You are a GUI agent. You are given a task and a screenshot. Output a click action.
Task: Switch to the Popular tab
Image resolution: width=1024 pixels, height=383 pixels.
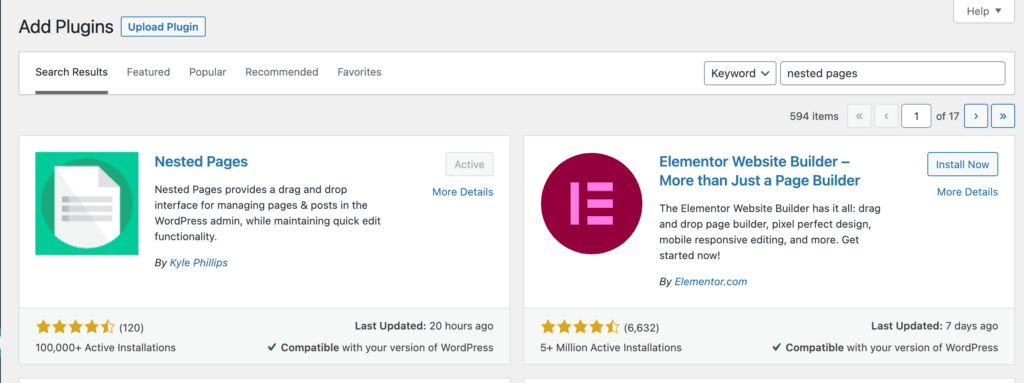[x=208, y=72]
